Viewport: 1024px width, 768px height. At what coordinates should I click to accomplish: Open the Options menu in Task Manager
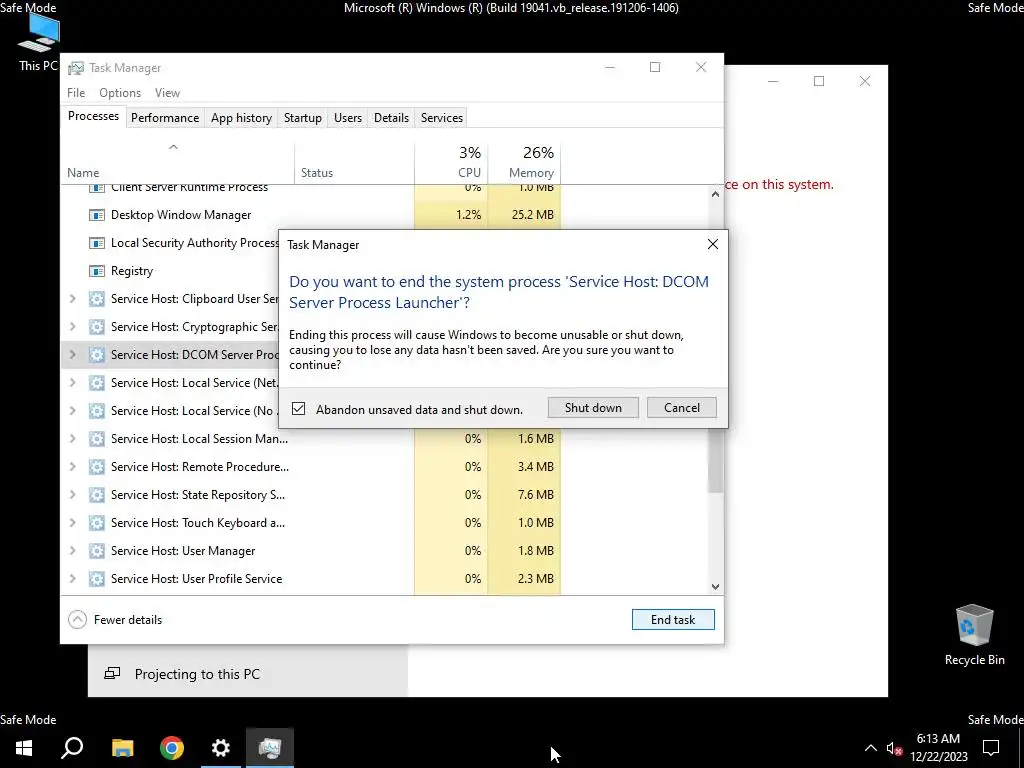click(x=120, y=93)
